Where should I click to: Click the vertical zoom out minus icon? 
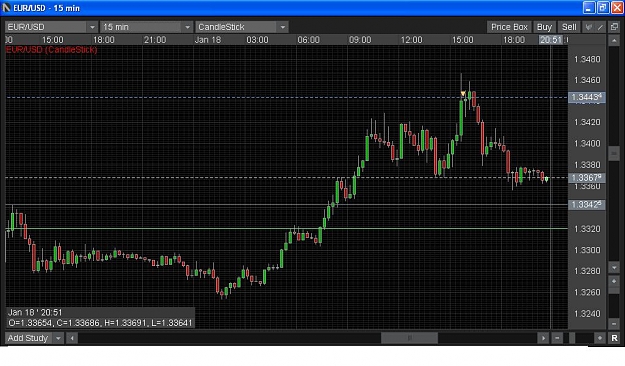[x=614, y=323]
